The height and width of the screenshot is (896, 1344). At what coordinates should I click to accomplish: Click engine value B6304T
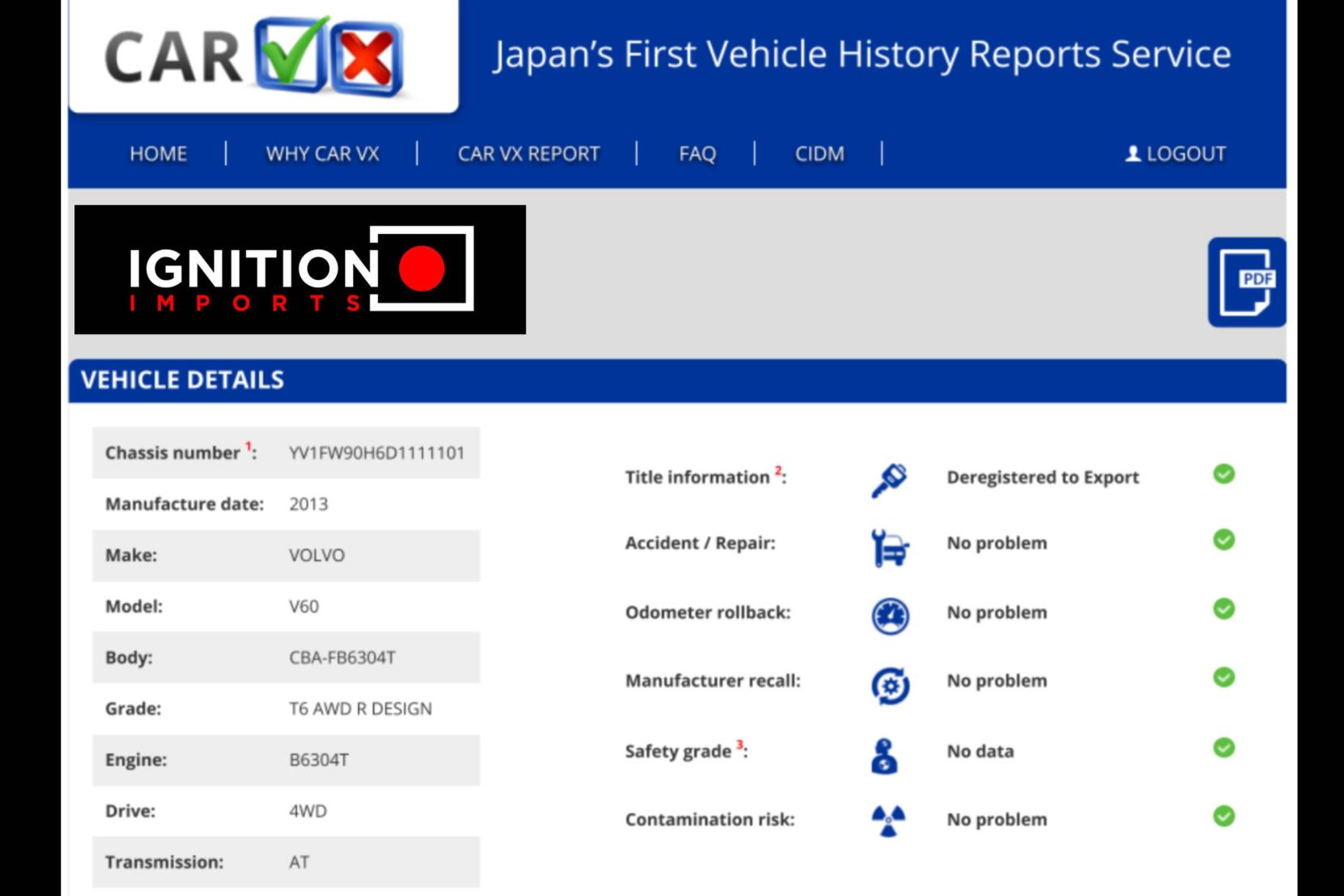319,760
